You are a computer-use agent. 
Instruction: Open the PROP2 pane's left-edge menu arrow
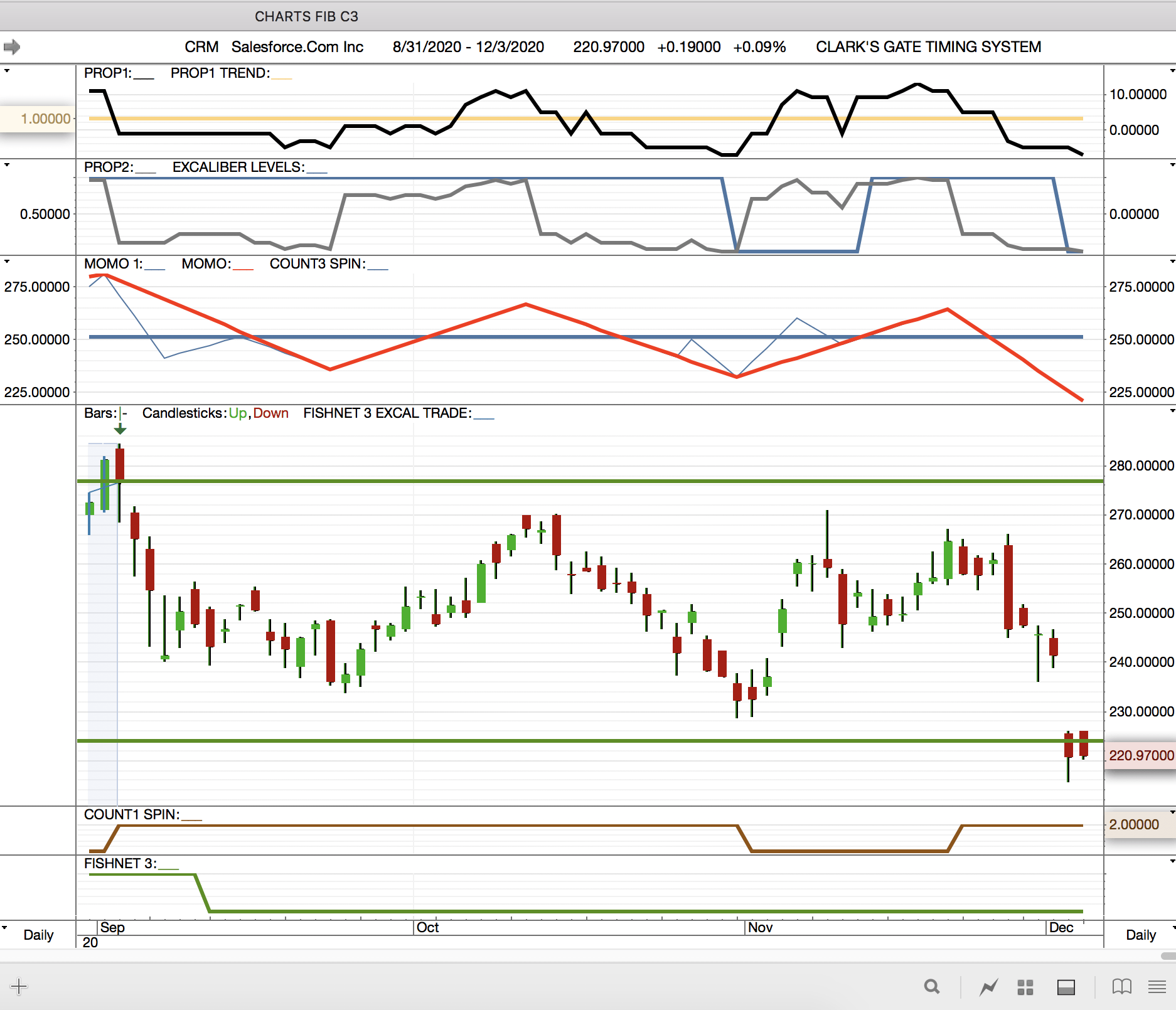pyautogui.click(x=7, y=165)
